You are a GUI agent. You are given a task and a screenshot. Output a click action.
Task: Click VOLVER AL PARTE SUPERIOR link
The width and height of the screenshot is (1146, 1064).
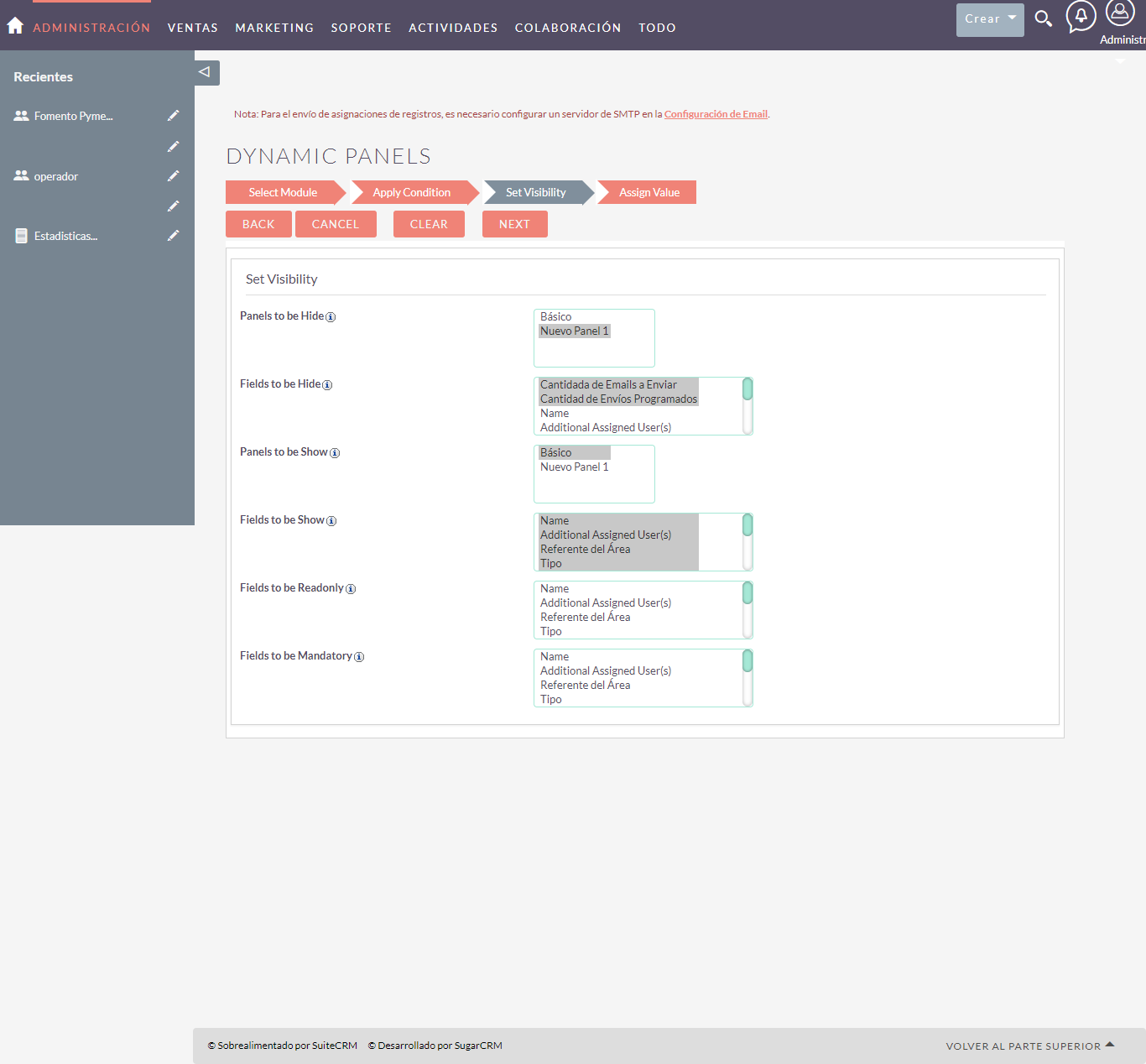click(x=1023, y=1046)
